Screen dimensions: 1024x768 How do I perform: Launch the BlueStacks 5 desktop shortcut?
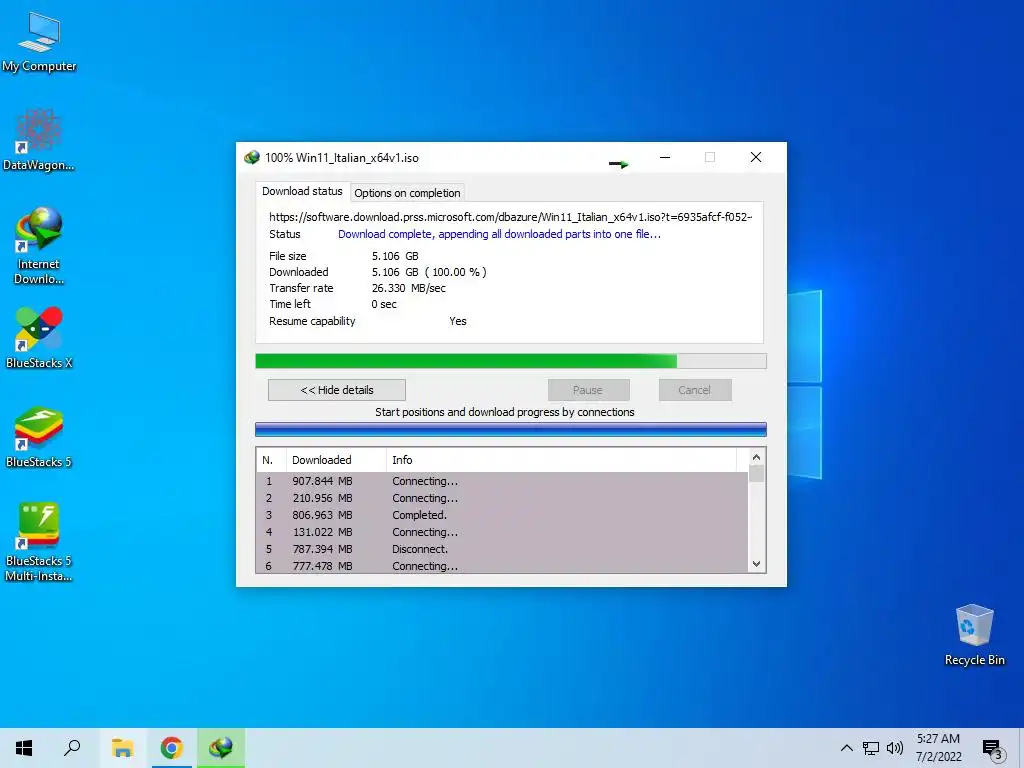(x=39, y=436)
